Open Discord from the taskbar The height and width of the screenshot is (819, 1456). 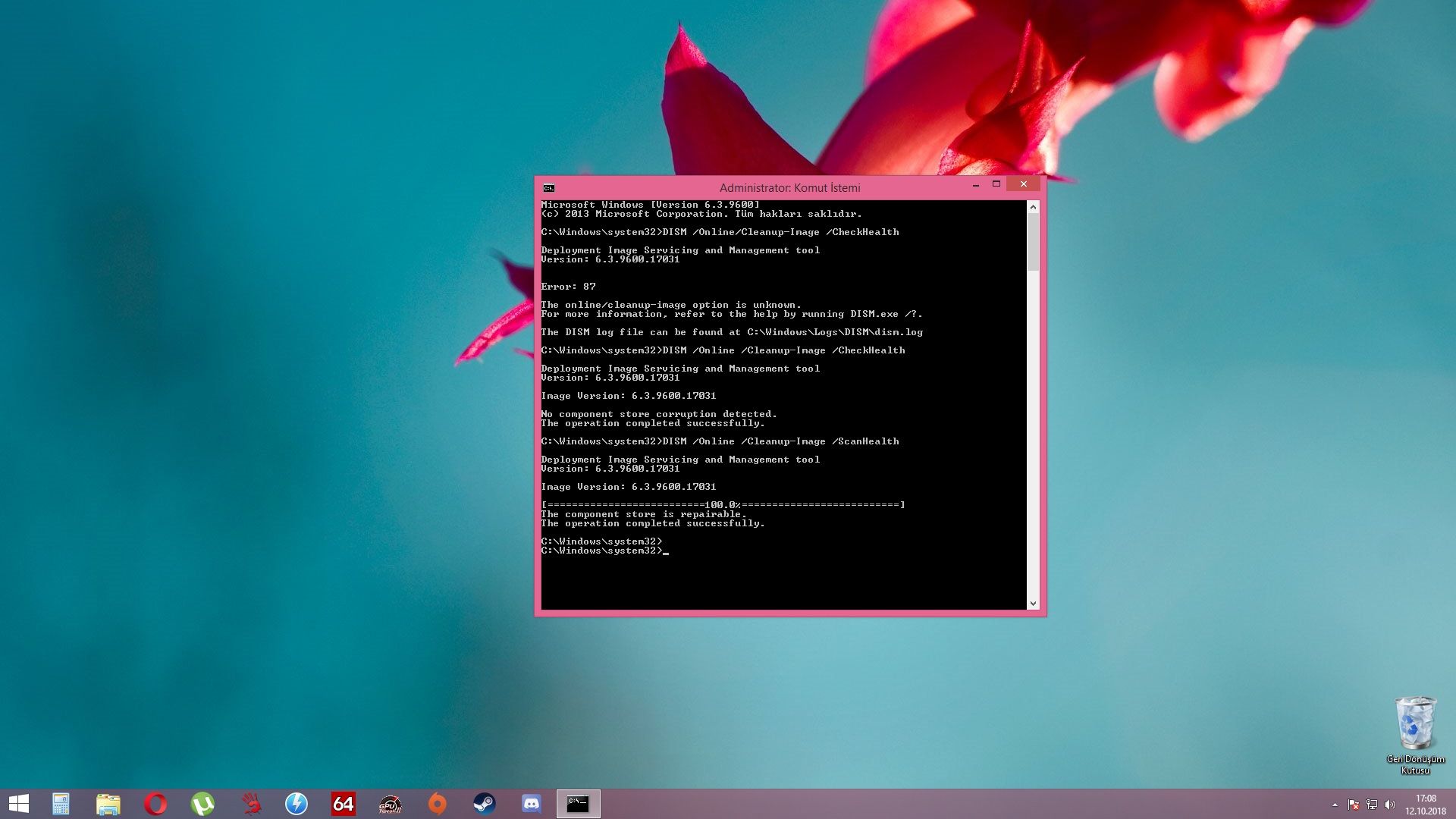[532, 804]
